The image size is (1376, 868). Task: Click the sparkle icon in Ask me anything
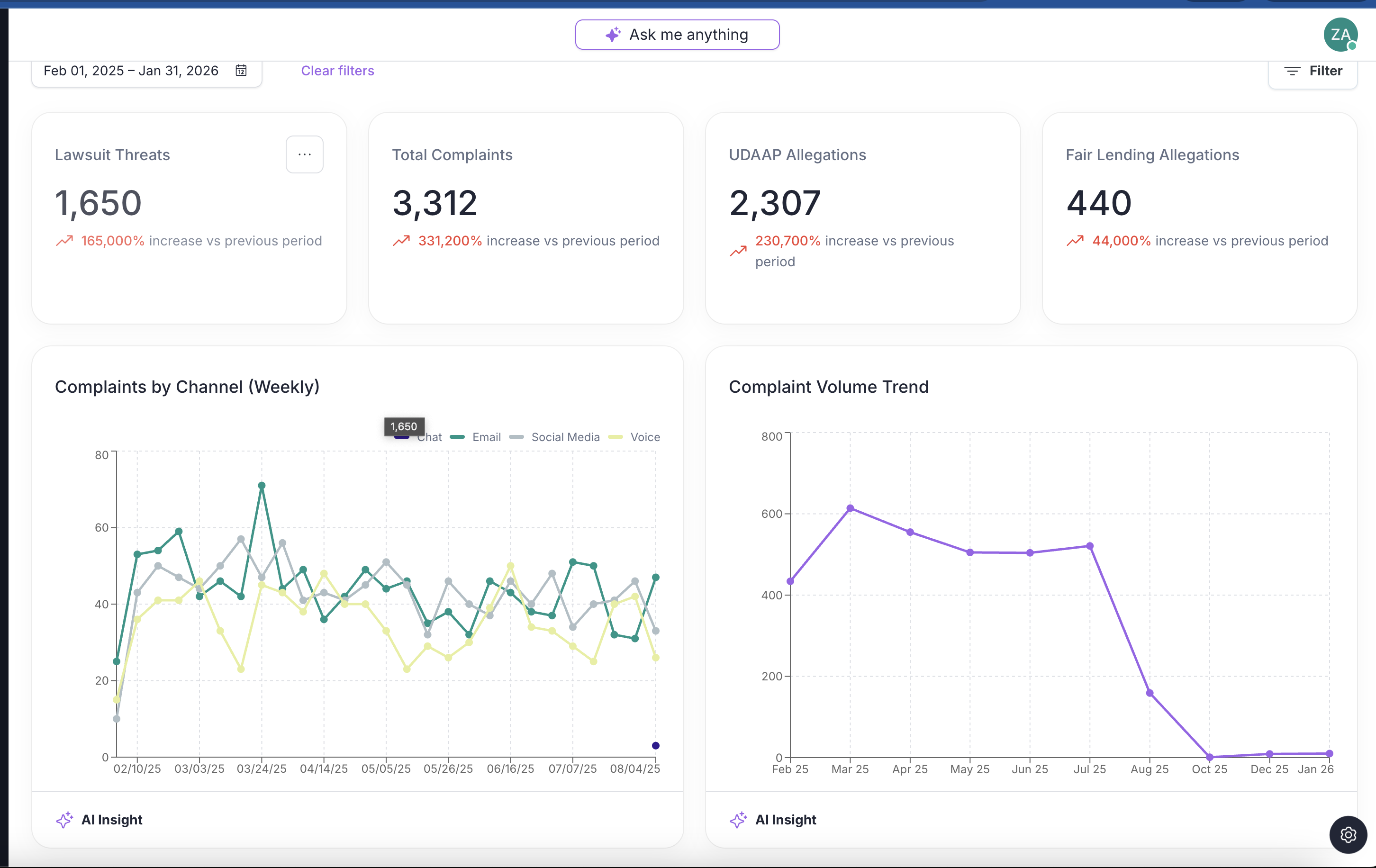click(613, 34)
